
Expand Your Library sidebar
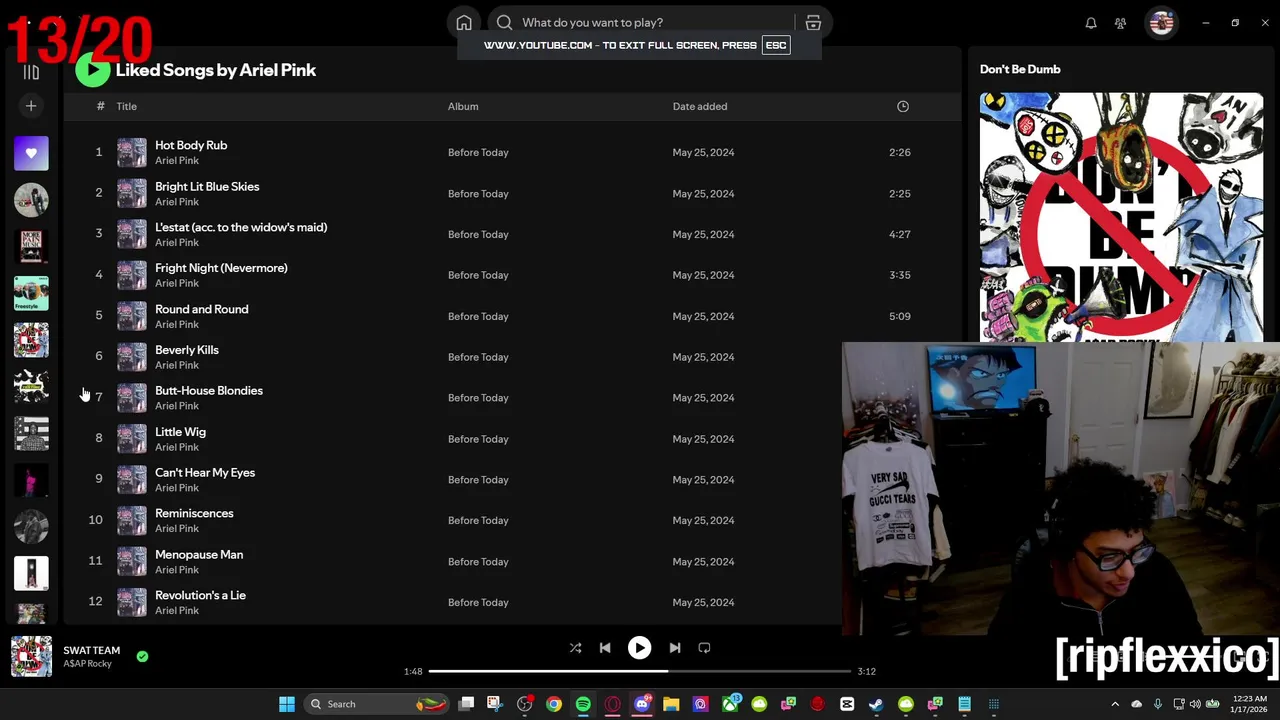pyautogui.click(x=31, y=71)
